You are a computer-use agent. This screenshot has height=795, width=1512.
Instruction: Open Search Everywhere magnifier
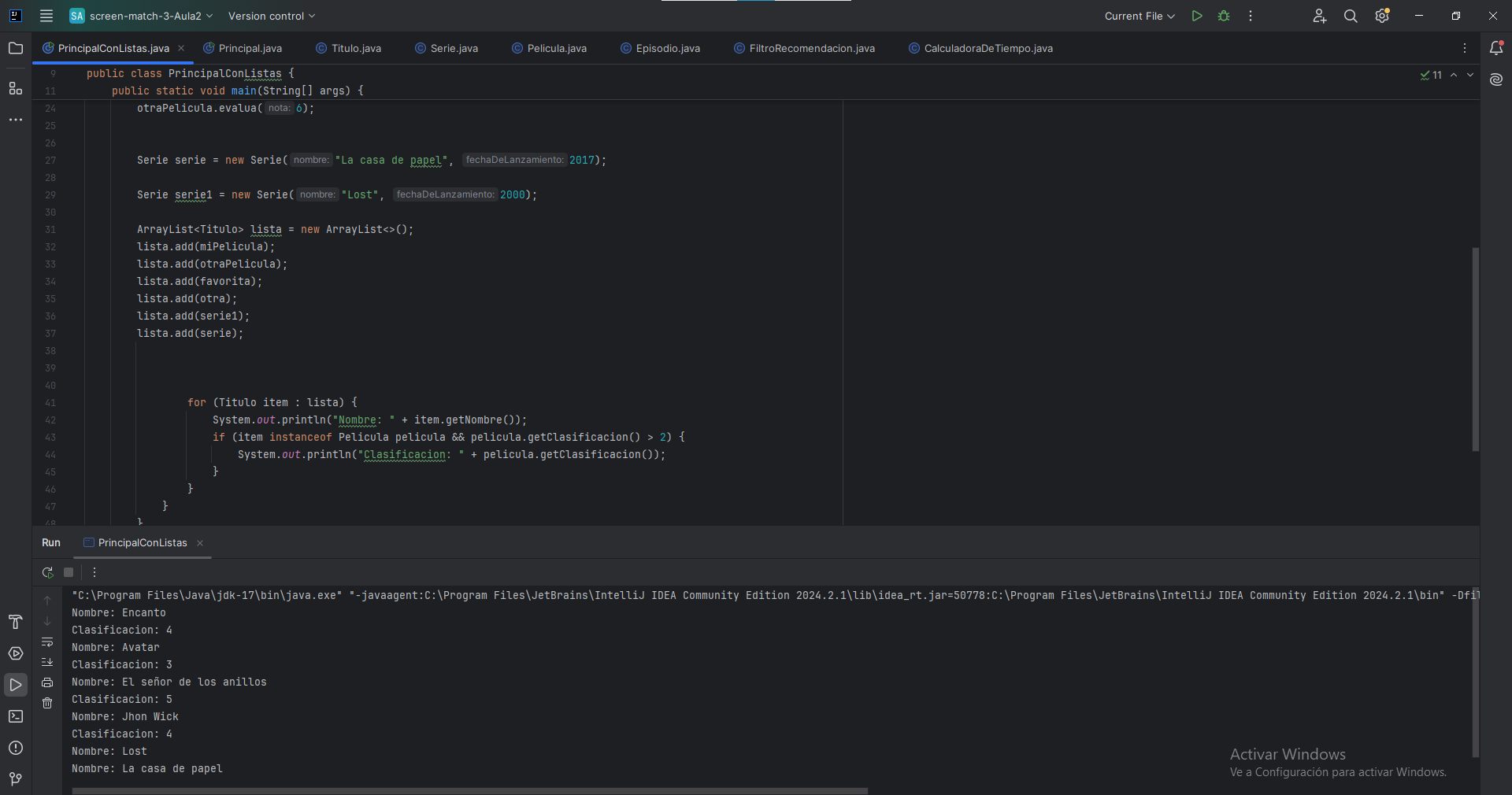pos(1351,16)
